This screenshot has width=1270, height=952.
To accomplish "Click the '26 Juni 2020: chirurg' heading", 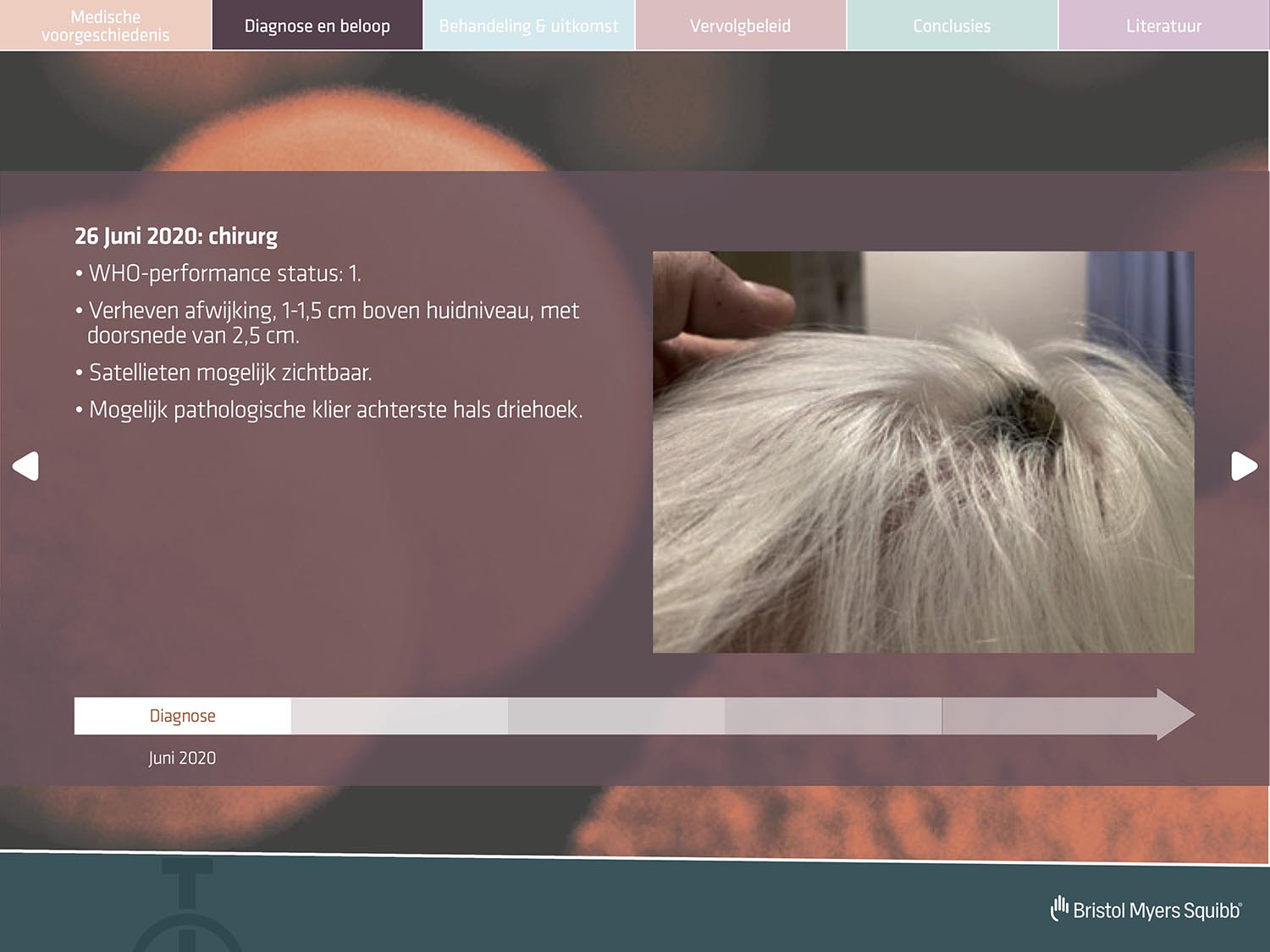I will pos(176,236).
